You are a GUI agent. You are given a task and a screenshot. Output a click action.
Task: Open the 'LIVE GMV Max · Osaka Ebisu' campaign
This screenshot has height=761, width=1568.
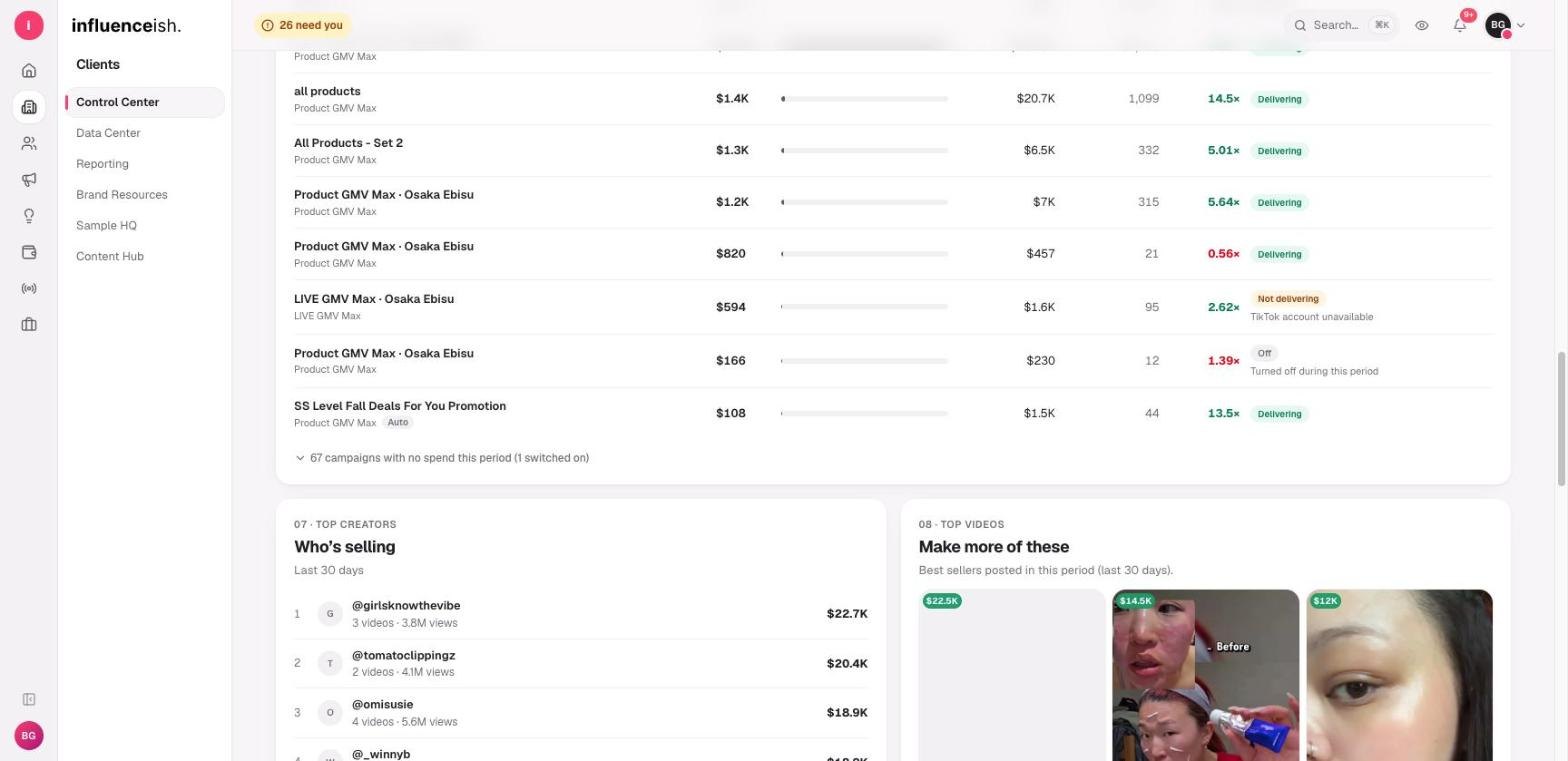pos(374,299)
